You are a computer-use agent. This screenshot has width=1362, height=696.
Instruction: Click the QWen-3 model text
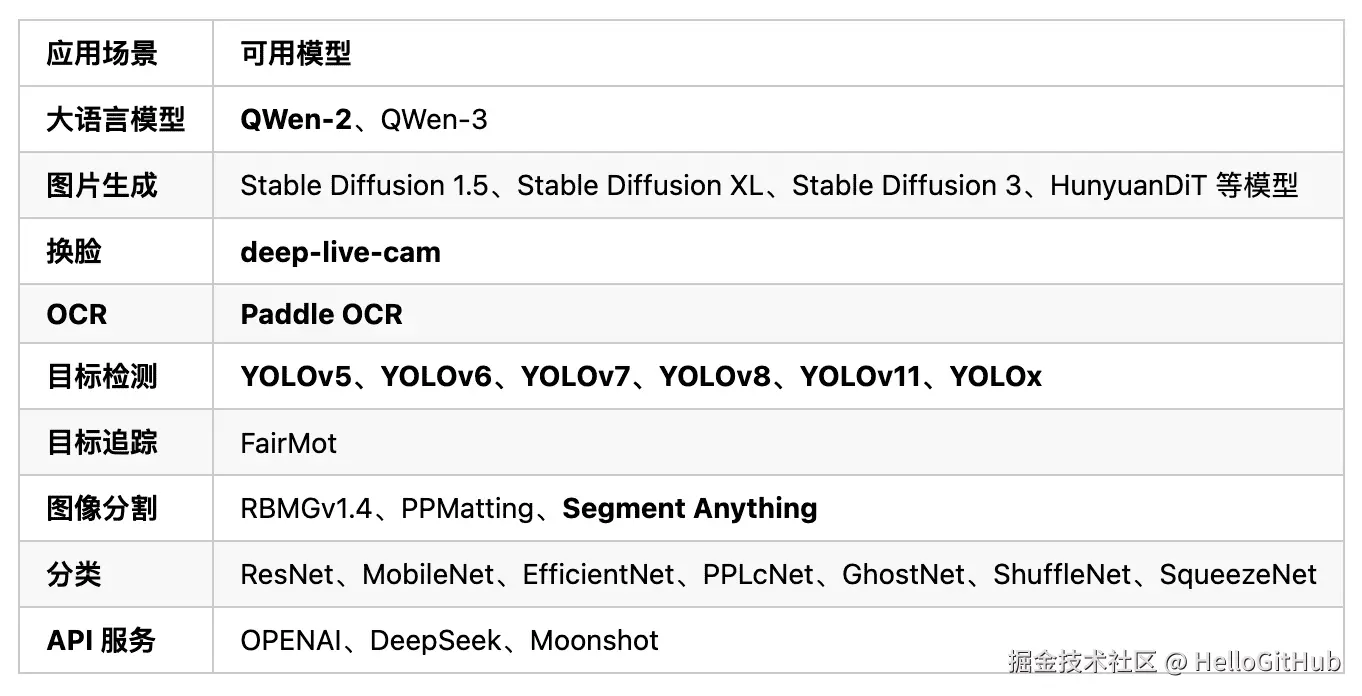coord(435,120)
